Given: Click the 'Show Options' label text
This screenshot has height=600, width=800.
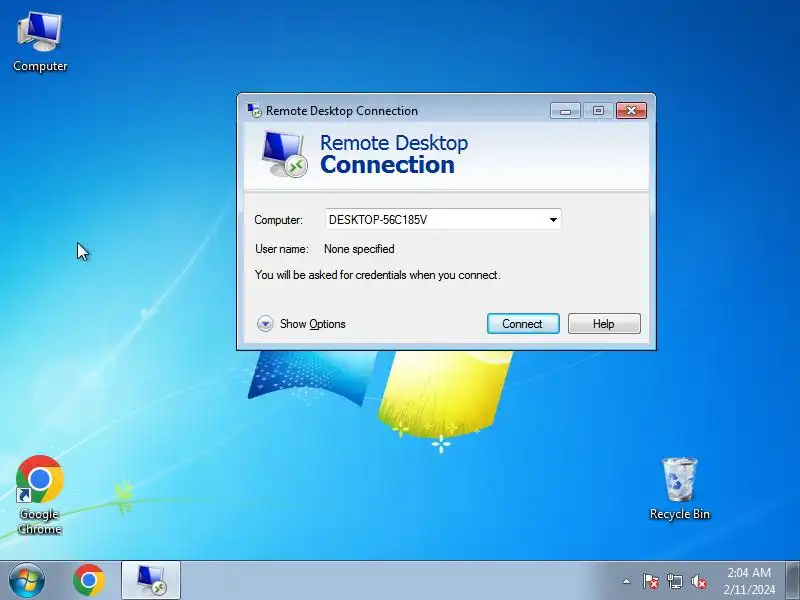Looking at the screenshot, I should [313, 324].
